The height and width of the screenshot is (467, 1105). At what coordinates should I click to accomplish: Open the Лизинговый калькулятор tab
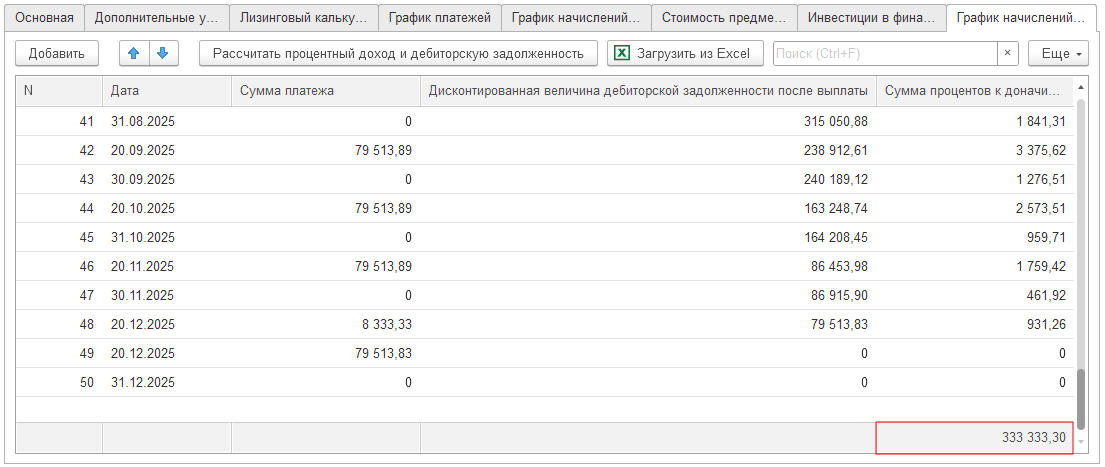point(303,18)
